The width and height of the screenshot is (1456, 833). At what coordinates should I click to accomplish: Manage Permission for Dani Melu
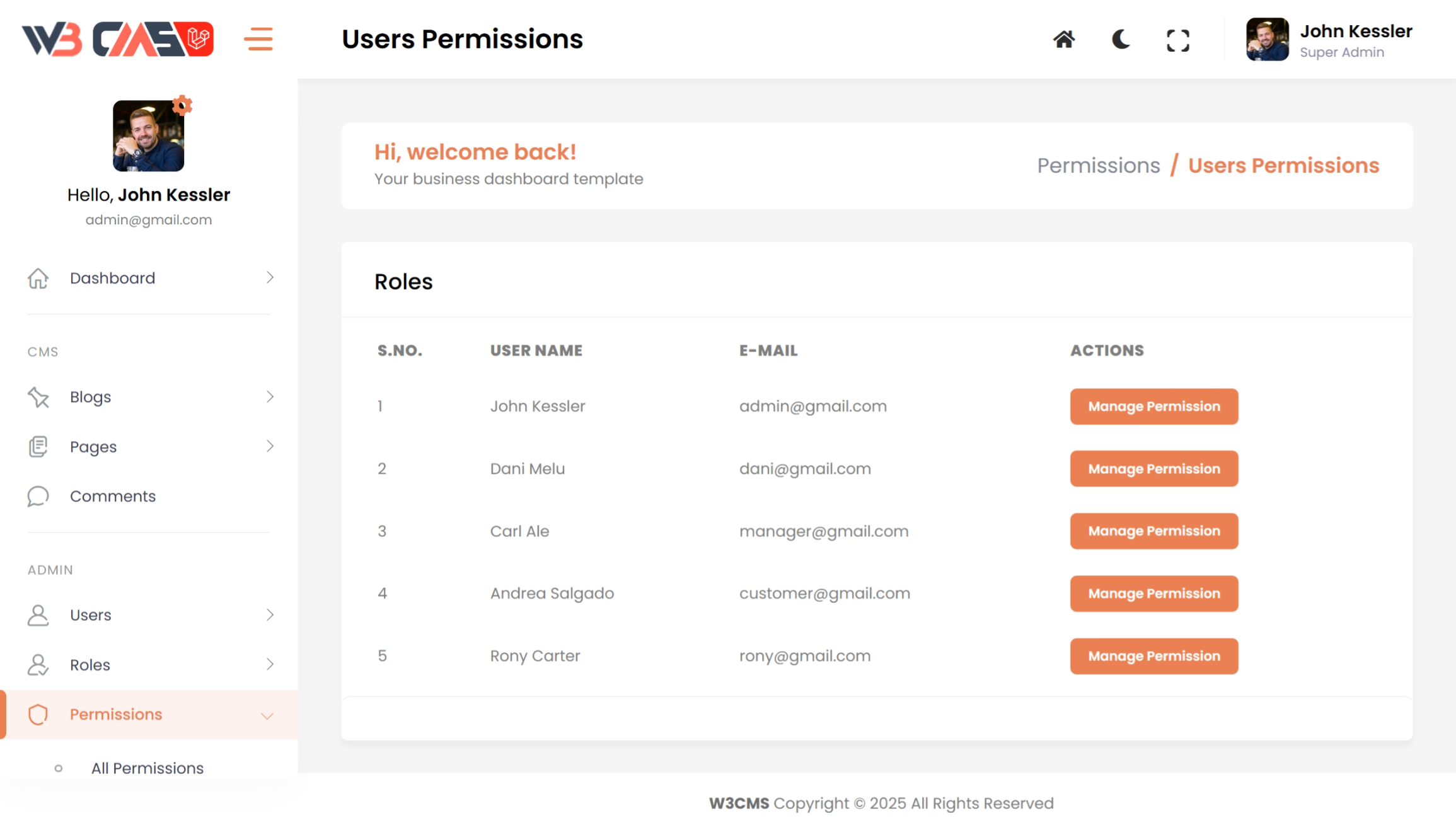click(x=1153, y=469)
